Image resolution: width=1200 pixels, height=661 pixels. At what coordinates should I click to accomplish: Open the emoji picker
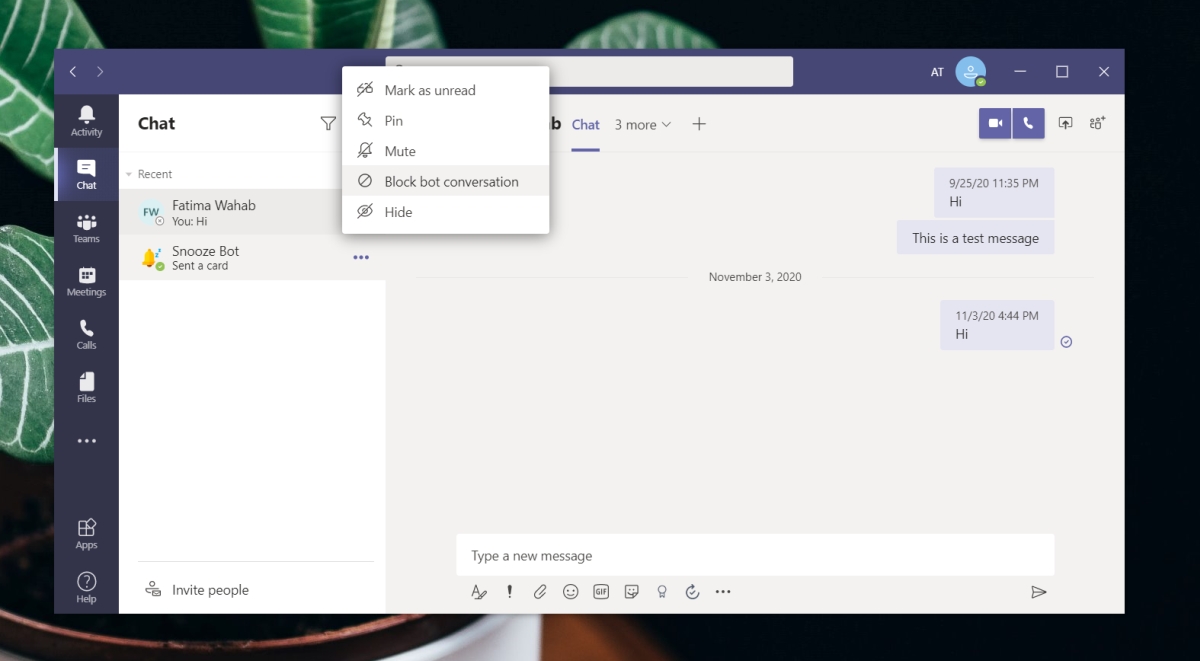pos(570,592)
